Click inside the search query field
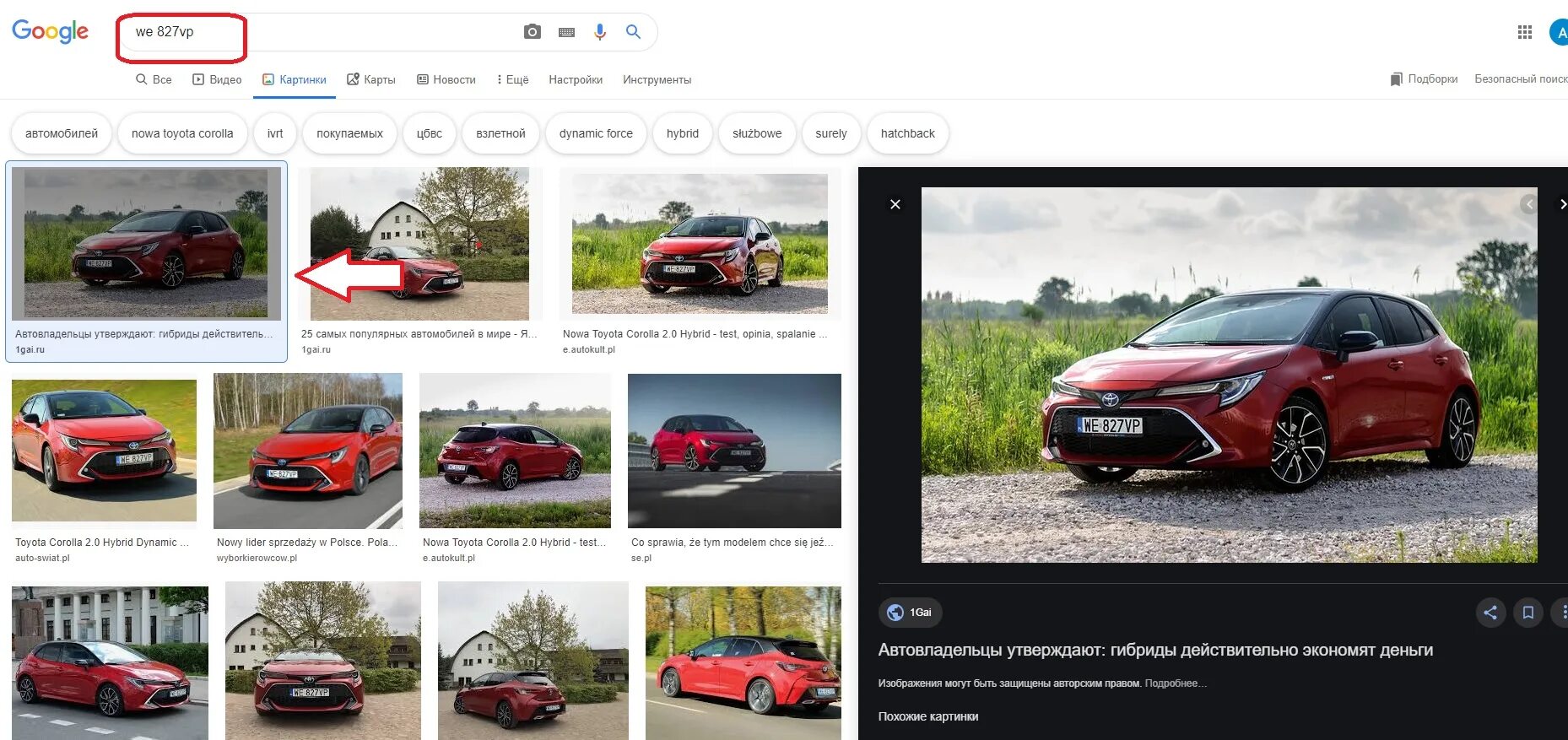Viewport: 1568px width, 740px height. (321, 32)
